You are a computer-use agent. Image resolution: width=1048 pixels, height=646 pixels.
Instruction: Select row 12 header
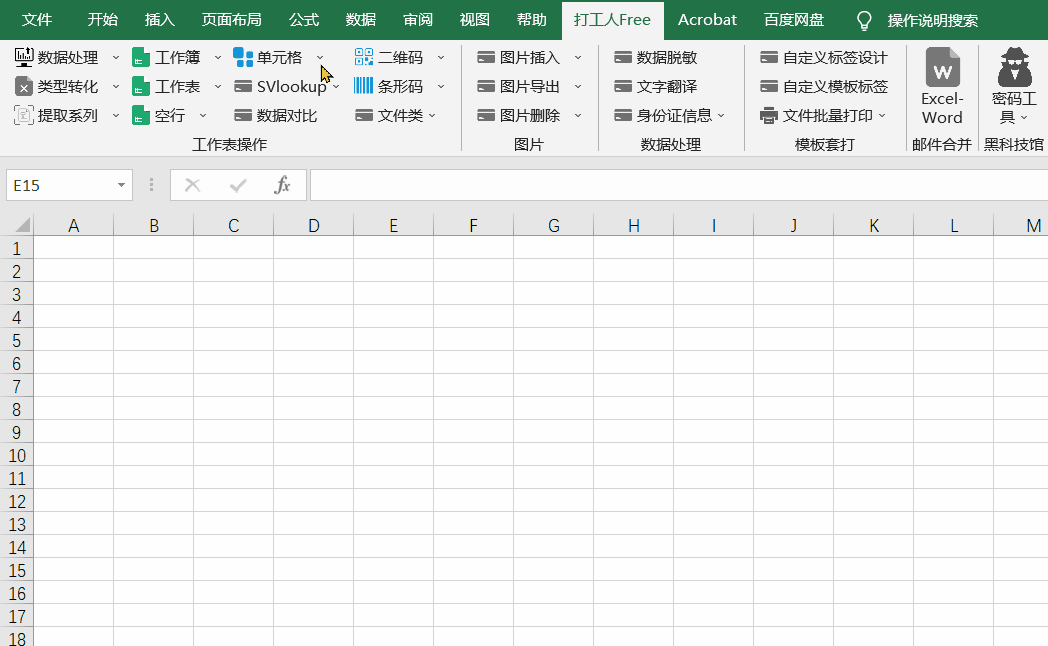point(17,501)
